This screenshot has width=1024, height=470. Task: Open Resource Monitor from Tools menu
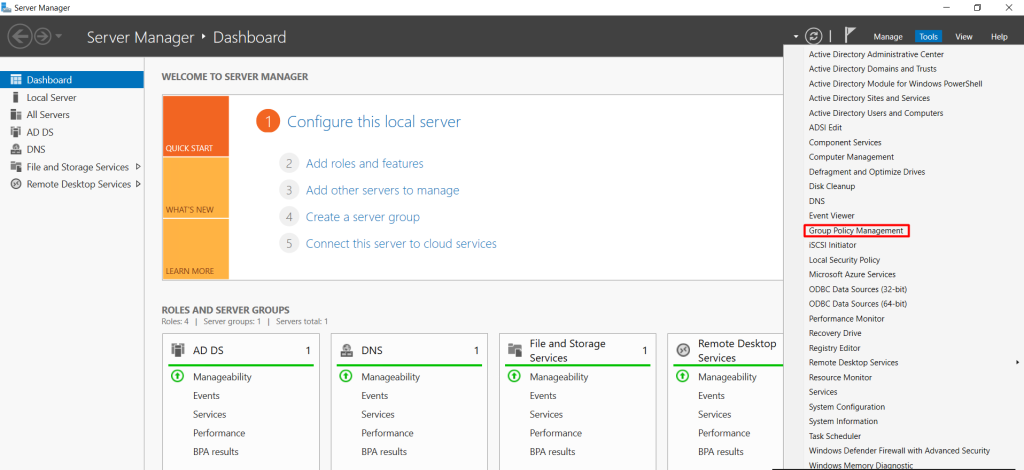(x=840, y=377)
